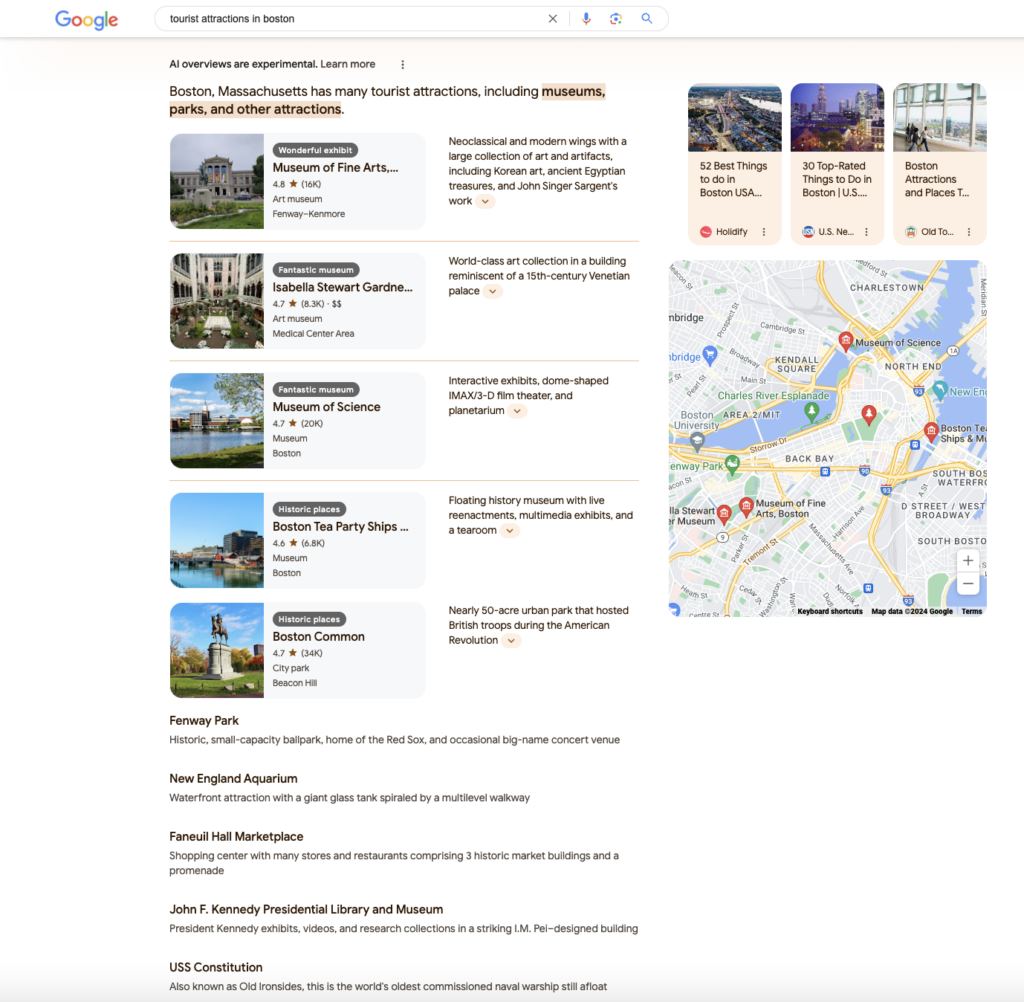Image resolution: width=1024 pixels, height=1002 pixels.
Task: Click the Isabella Stewart Gardner courtyard thumbnail
Action: 217,300
